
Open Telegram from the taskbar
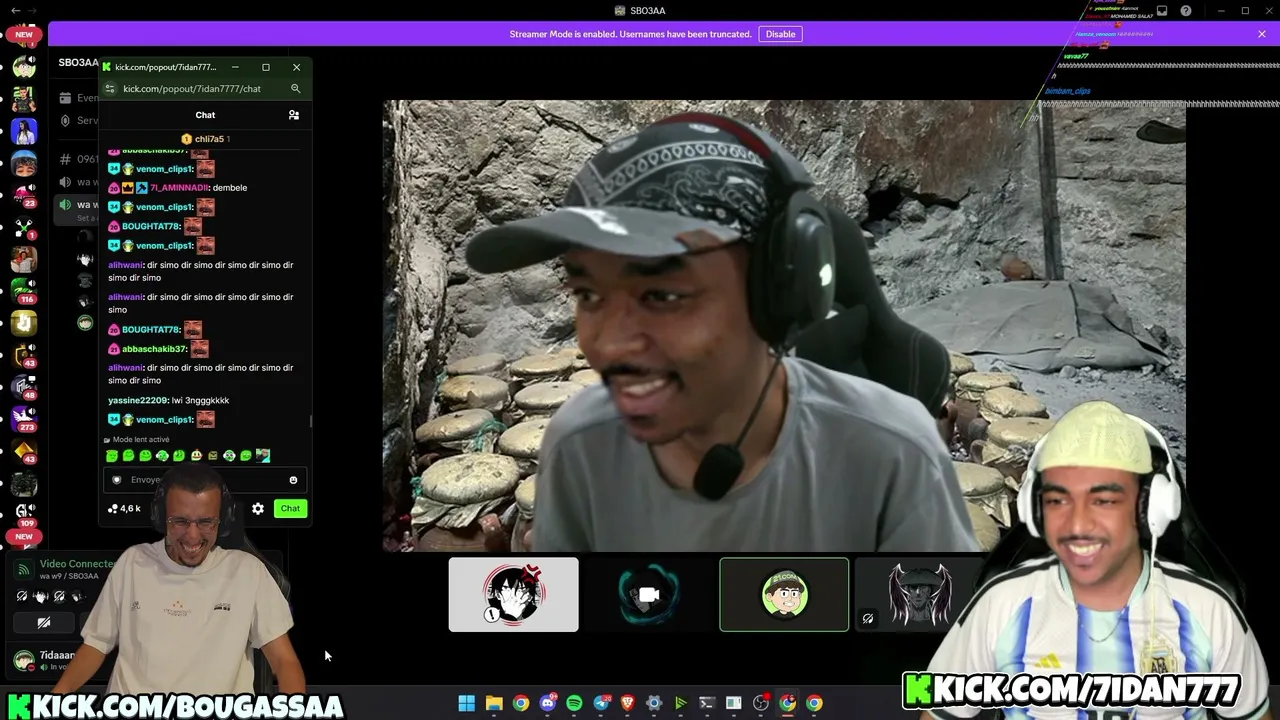click(601, 703)
